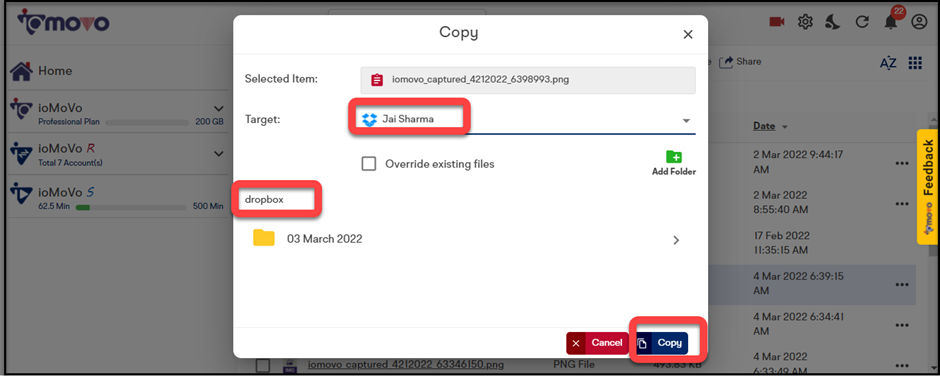Click the AZ sort icon
The height and width of the screenshot is (376, 940).
point(888,63)
